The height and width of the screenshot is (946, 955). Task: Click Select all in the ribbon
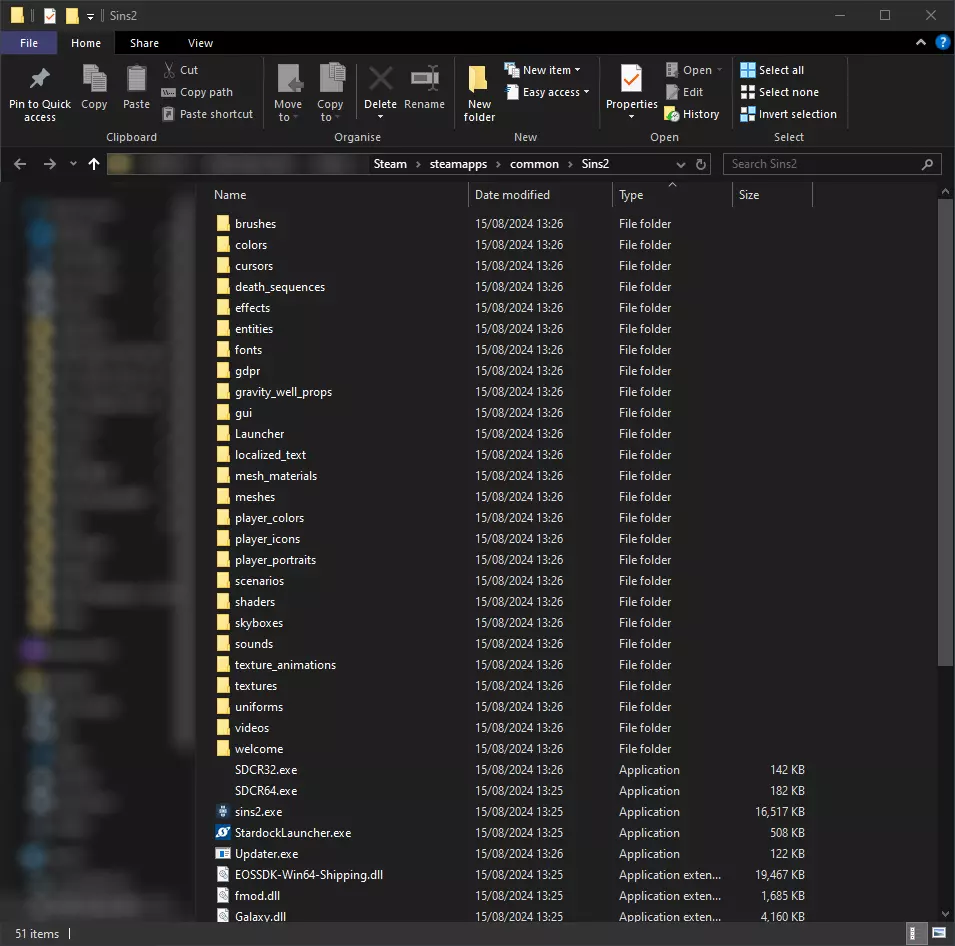(x=772, y=70)
